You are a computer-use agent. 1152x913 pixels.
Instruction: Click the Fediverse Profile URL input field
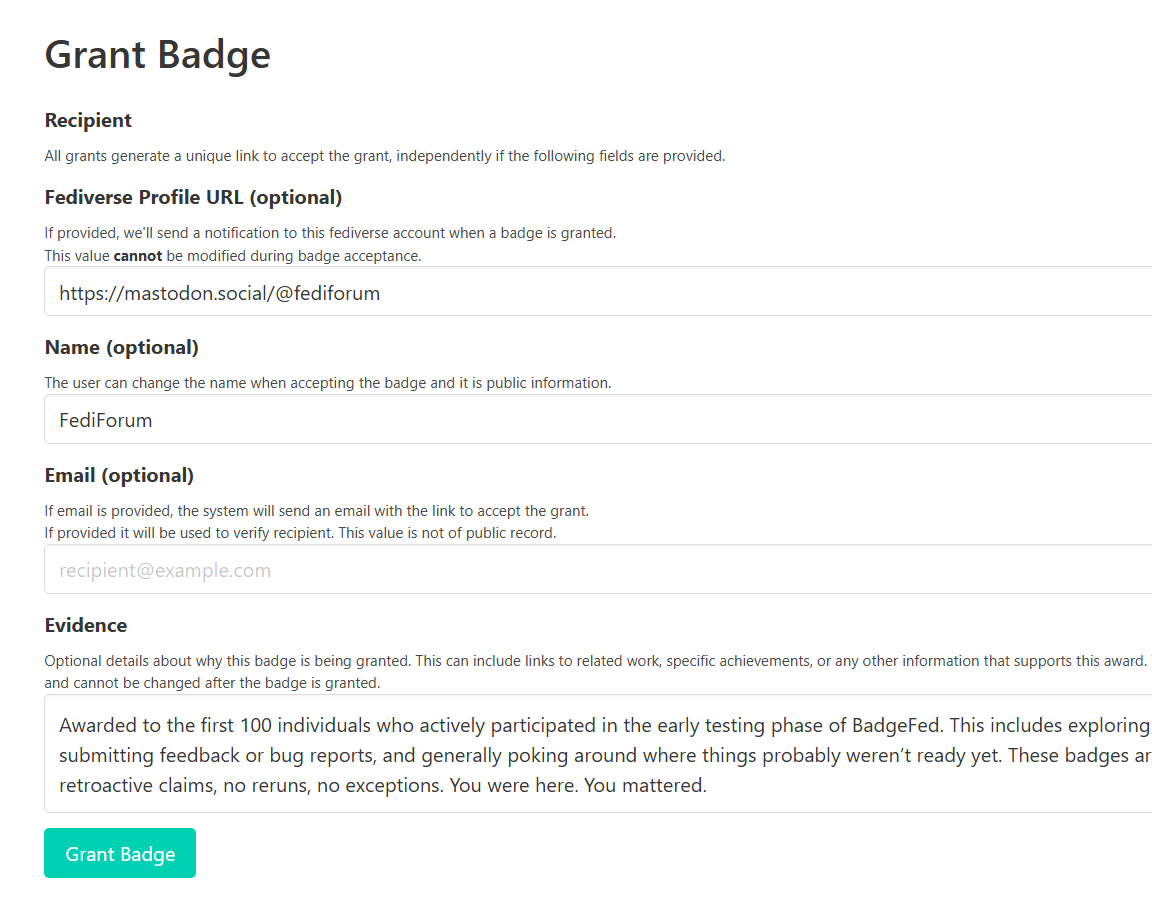(600, 293)
